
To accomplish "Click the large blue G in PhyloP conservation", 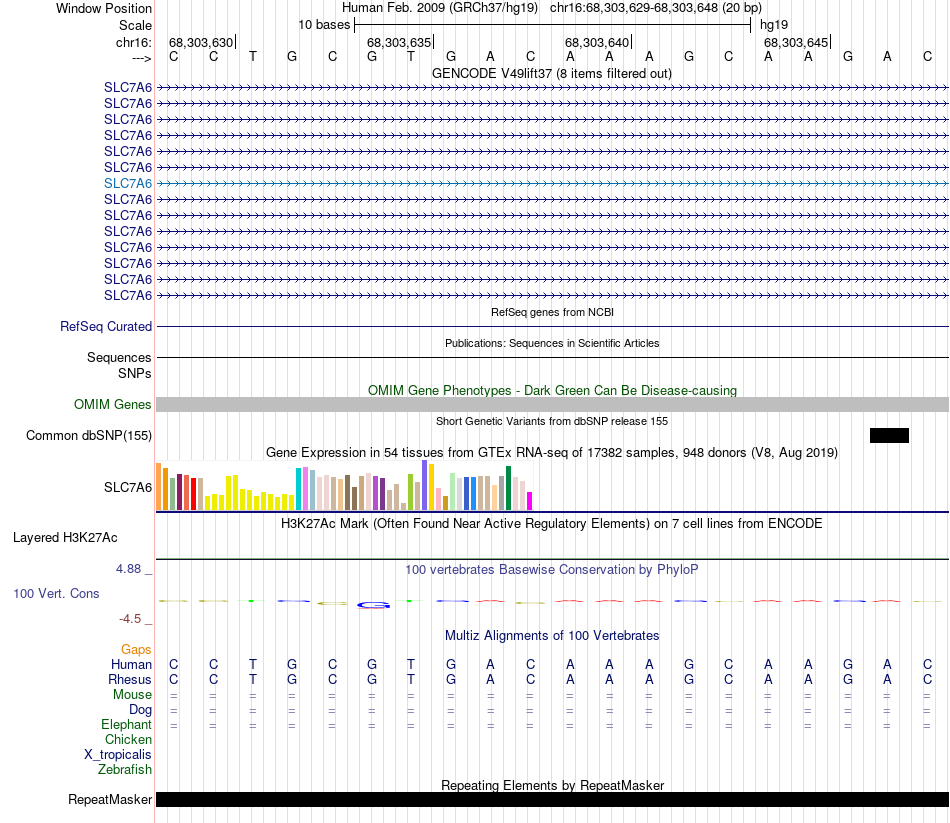I will (x=373, y=604).
